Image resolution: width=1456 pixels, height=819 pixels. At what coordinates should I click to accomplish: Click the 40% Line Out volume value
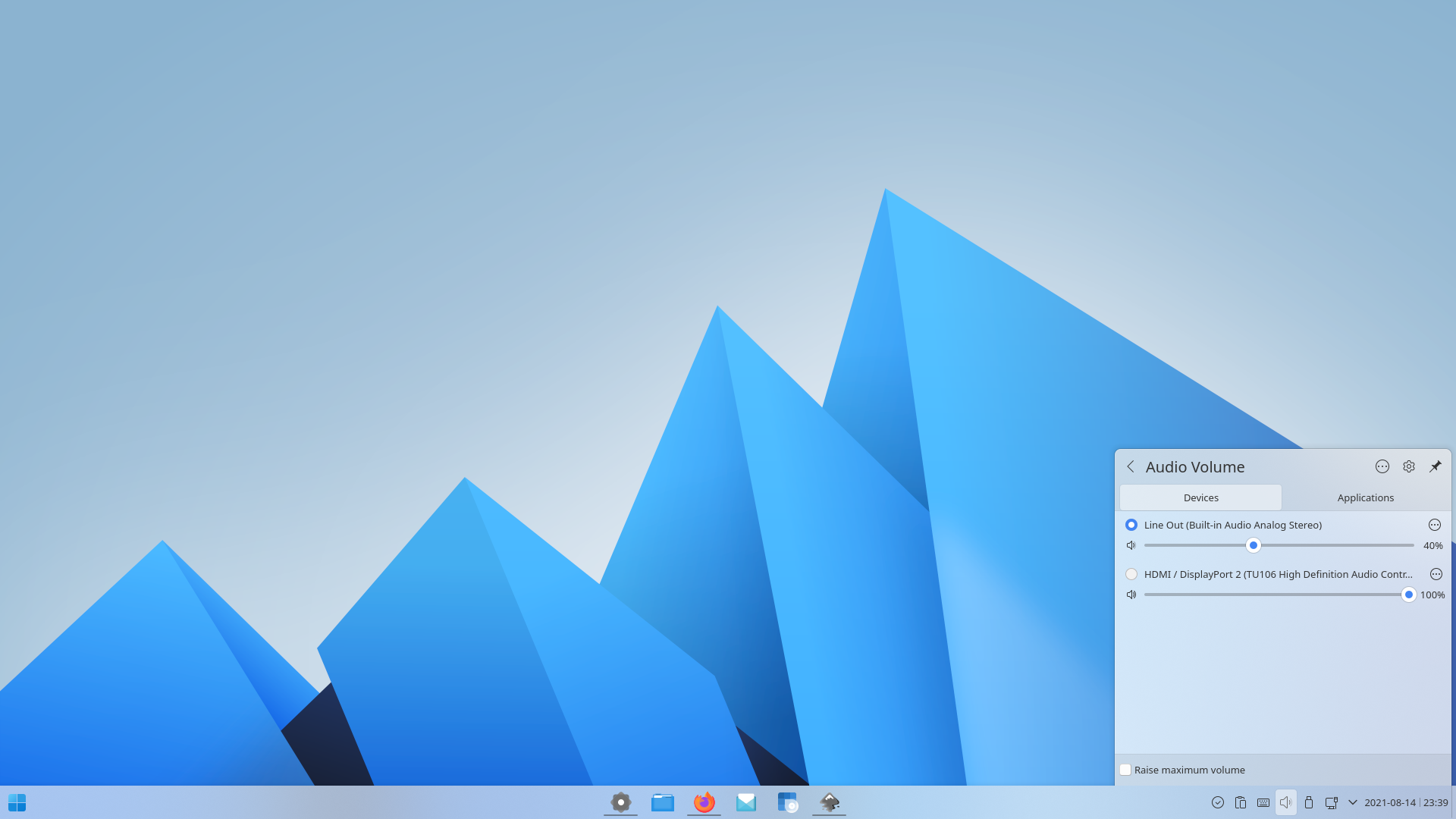1433,545
